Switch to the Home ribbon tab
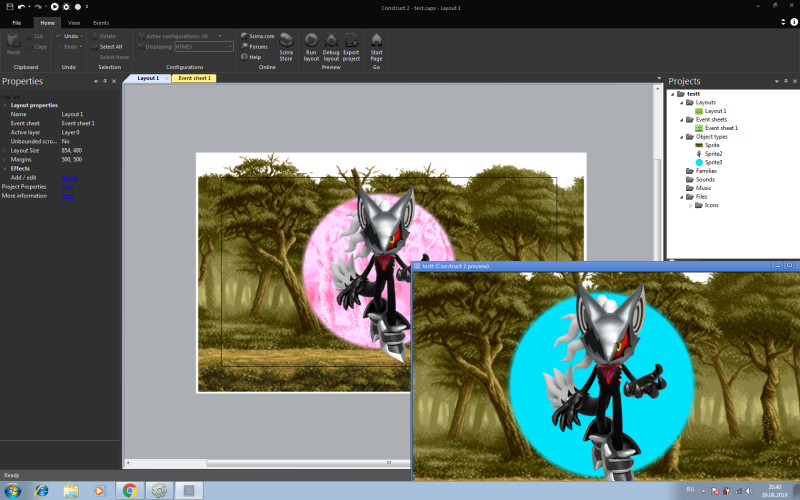800x500 pixels. 47,23
